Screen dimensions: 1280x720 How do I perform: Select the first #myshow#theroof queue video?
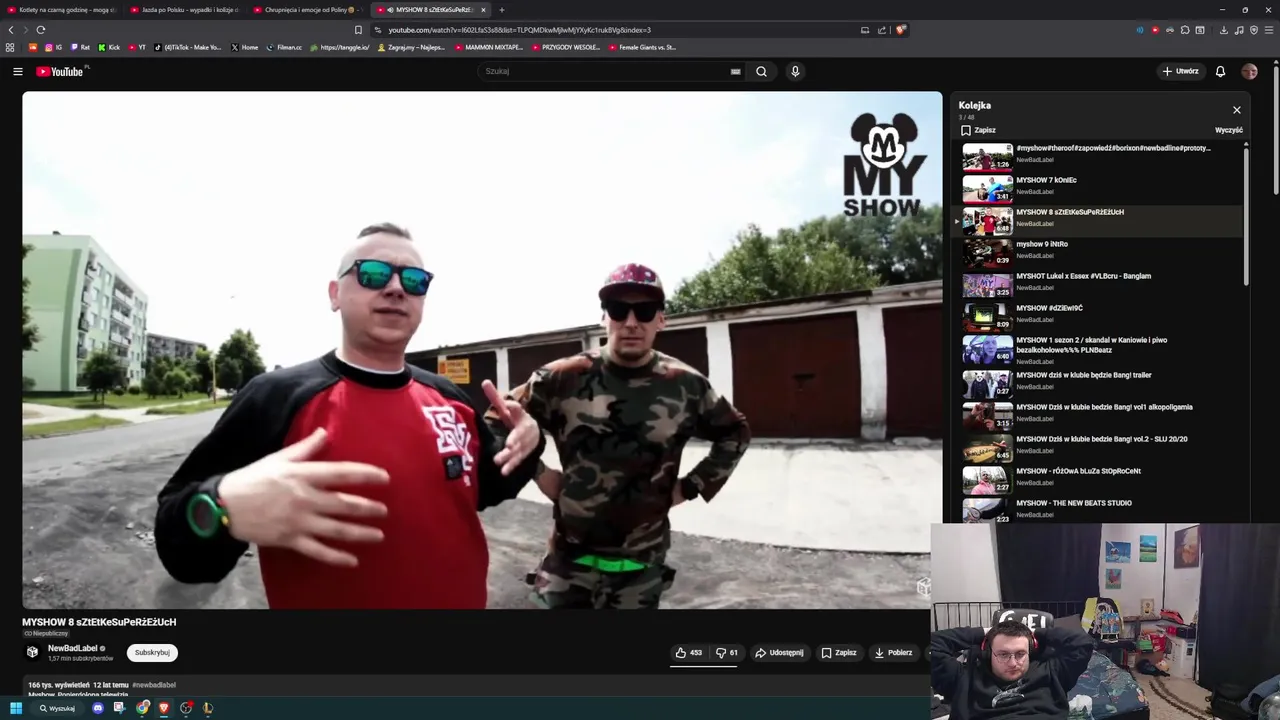[x=1100, y=155]
